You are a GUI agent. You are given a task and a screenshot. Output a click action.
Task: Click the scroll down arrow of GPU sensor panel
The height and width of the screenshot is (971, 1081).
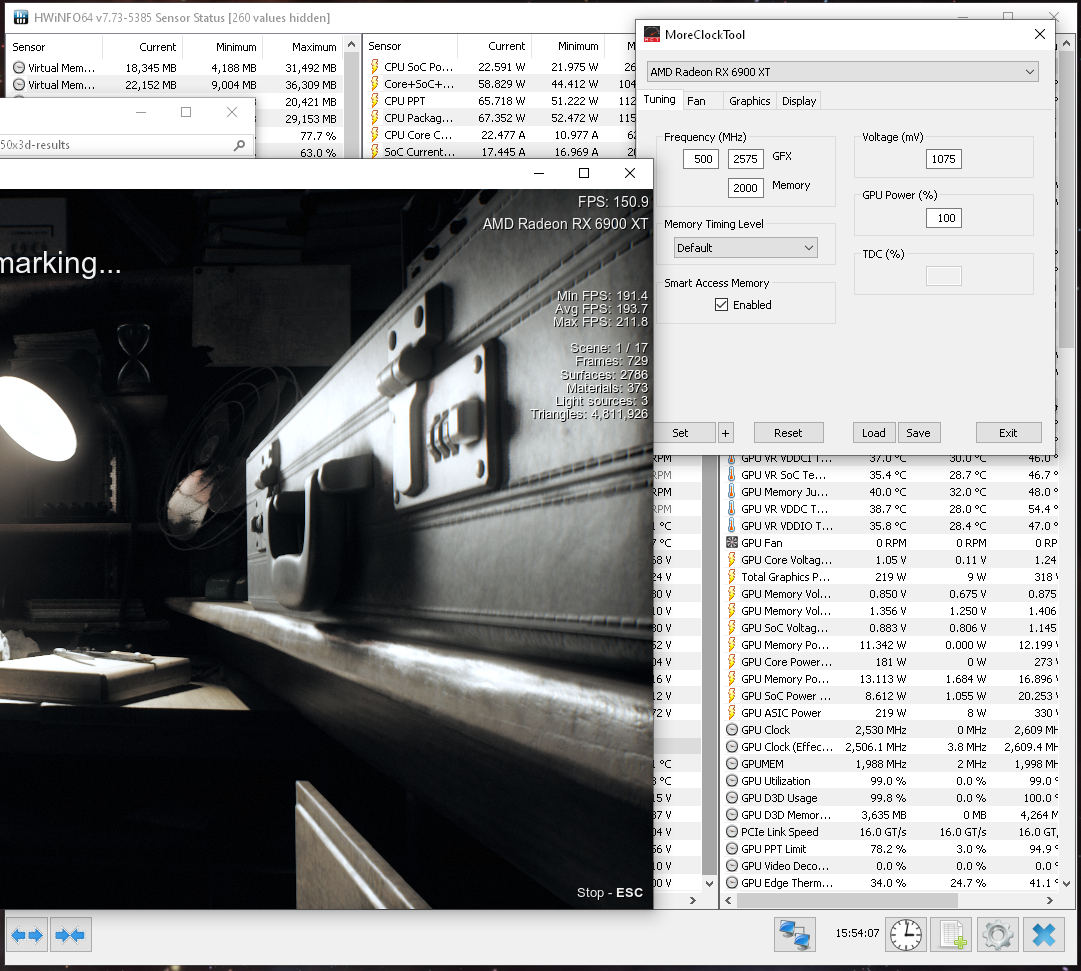[1067, 883]
